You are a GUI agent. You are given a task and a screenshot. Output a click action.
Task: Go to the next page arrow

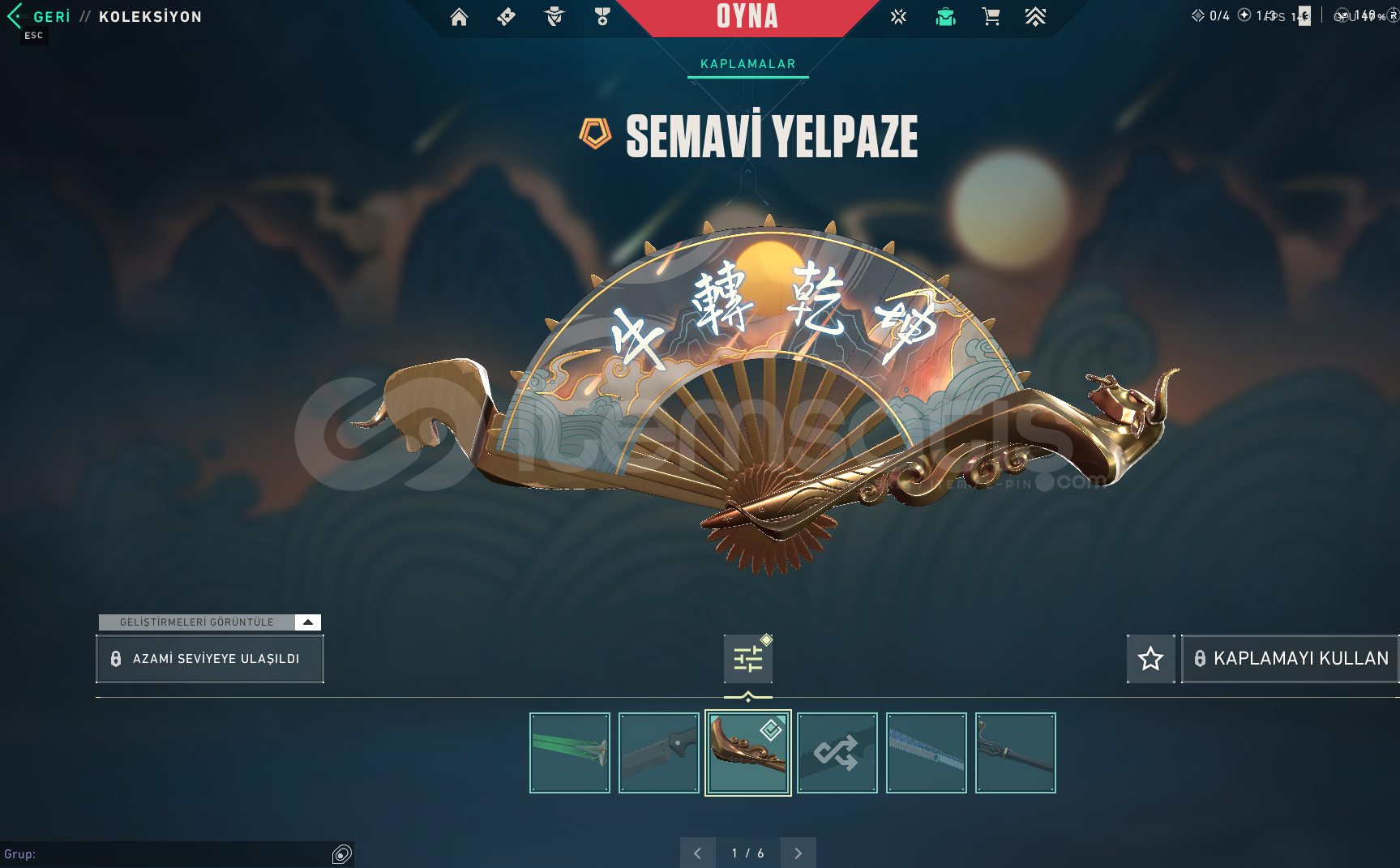click(798, 853)
